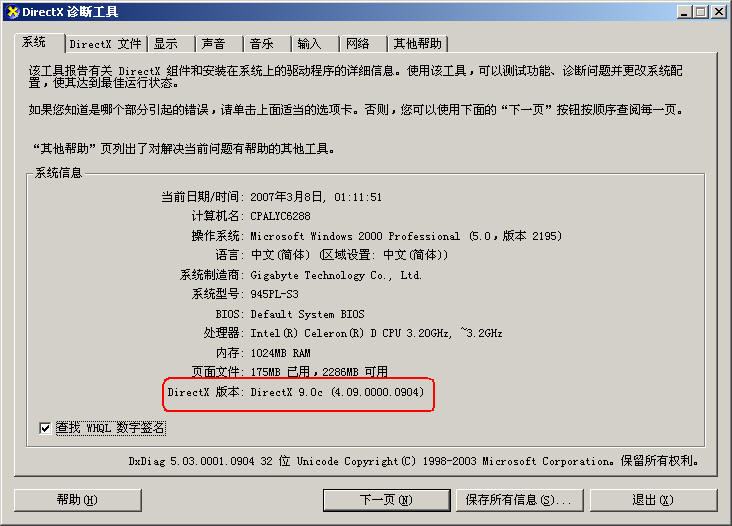The width and height of the screenshot is (732, 526).
Task: Click the 查找 WHQL 数字签名 label text
Action: coord(111,428)
